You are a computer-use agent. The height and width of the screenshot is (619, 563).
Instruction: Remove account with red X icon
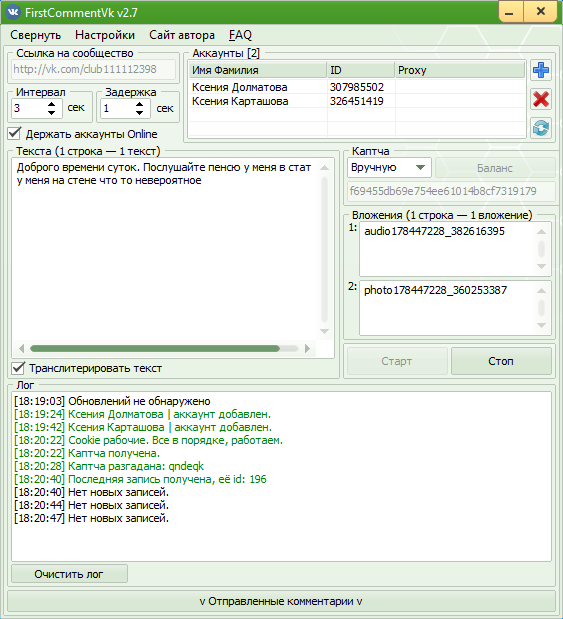tap(540, 99)
